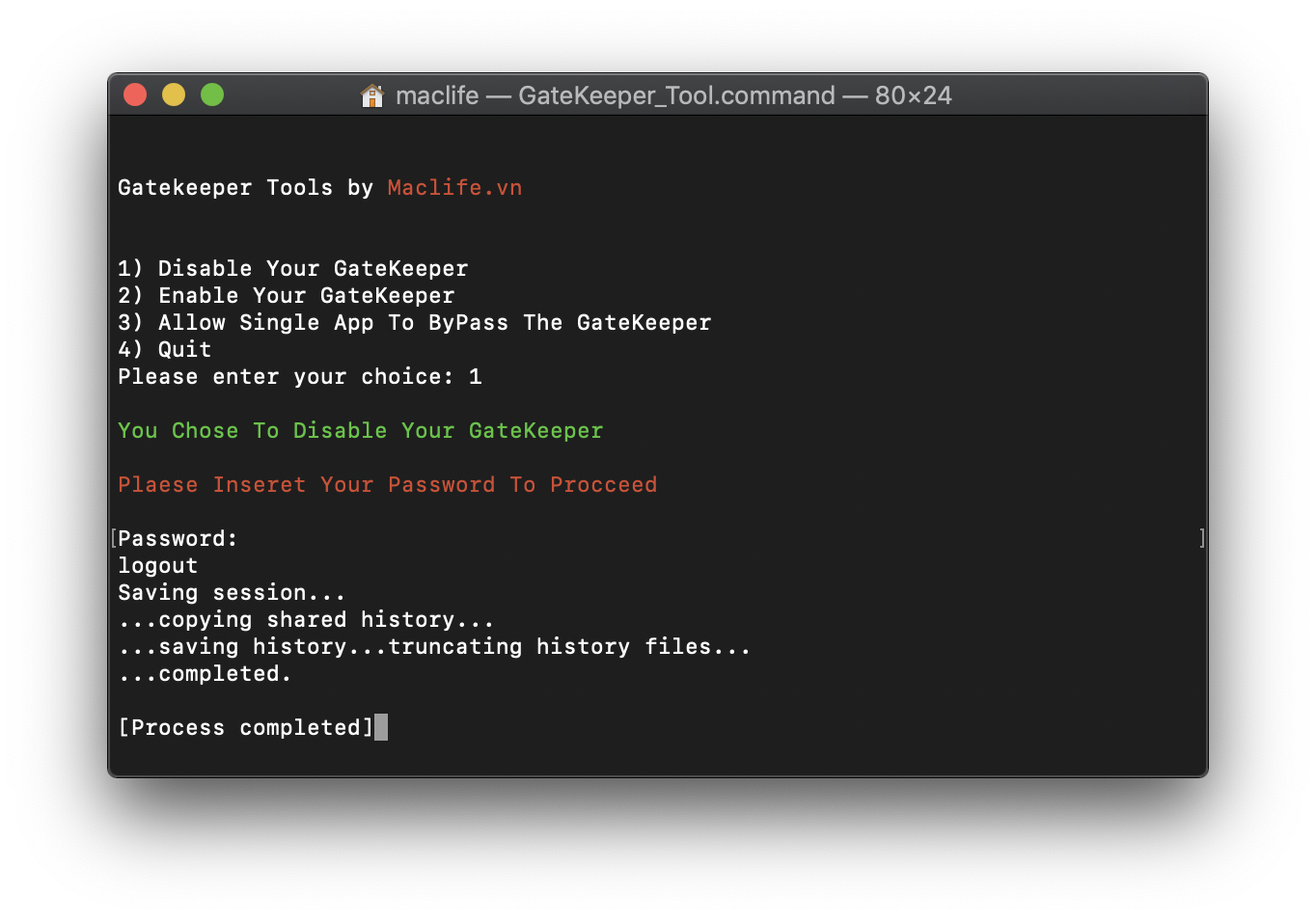Click the green You Chose To Disable message
This screenshot has width=1316, height=920.
coord(359,430)
